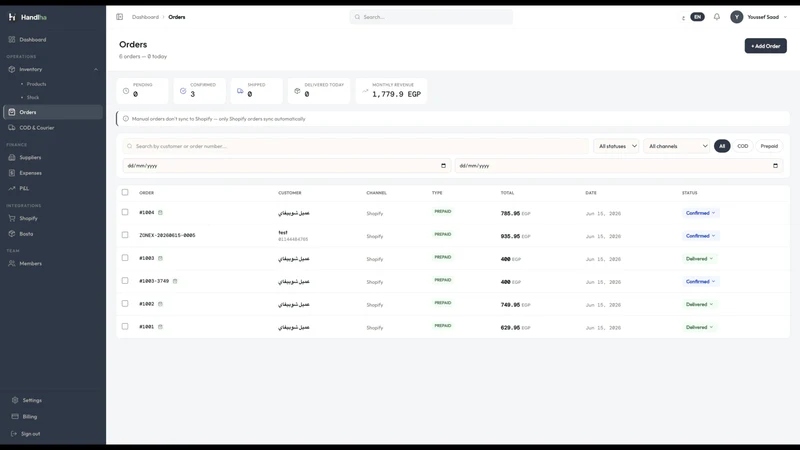Viewport: 800px width, 450px height.
Task: Click the start date dd/mm/yyyy field
Action: (287, 165)
